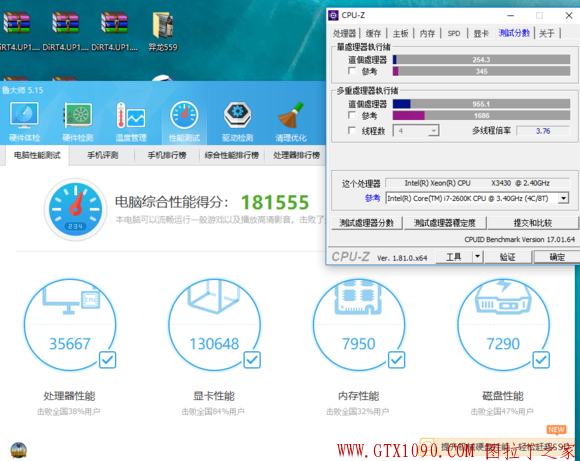The image size is (580, 461).
Task: Click multi-thread ratio field 3.76
Action: (x=543, y=131)
